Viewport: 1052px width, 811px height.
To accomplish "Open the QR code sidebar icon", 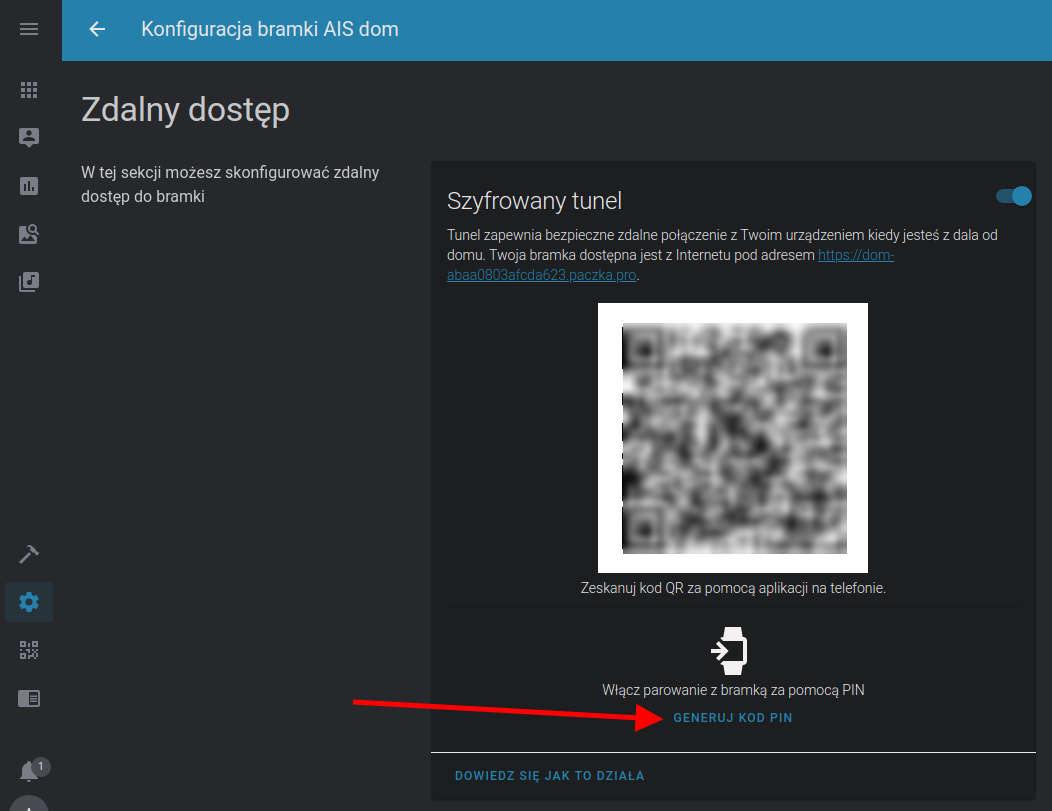I will tap(29, 650).
